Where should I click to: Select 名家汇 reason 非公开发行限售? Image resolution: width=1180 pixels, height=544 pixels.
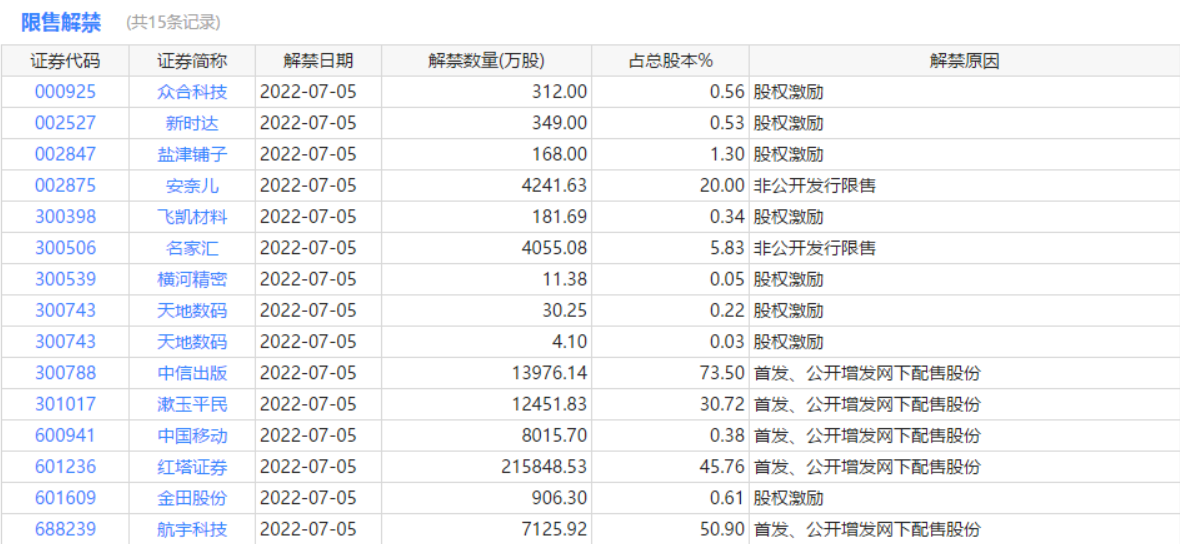[x=814, y=248]
